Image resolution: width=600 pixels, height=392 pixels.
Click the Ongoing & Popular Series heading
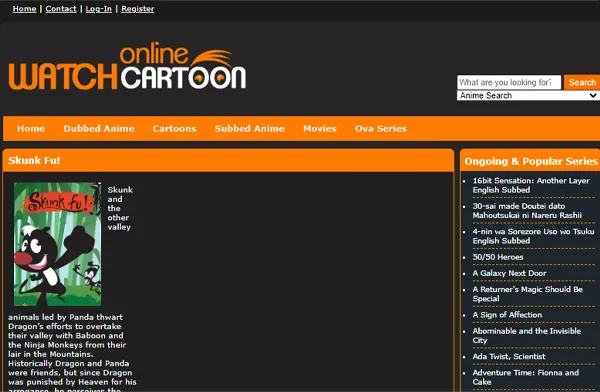531,162
